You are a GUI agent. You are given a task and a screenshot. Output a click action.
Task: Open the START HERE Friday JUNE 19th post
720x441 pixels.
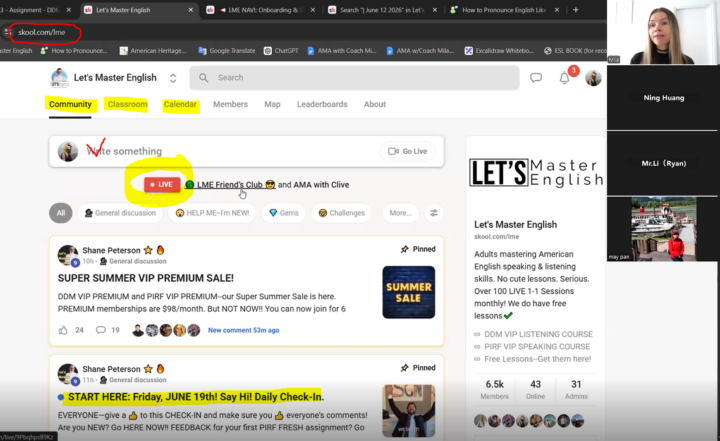click(196, 397)
